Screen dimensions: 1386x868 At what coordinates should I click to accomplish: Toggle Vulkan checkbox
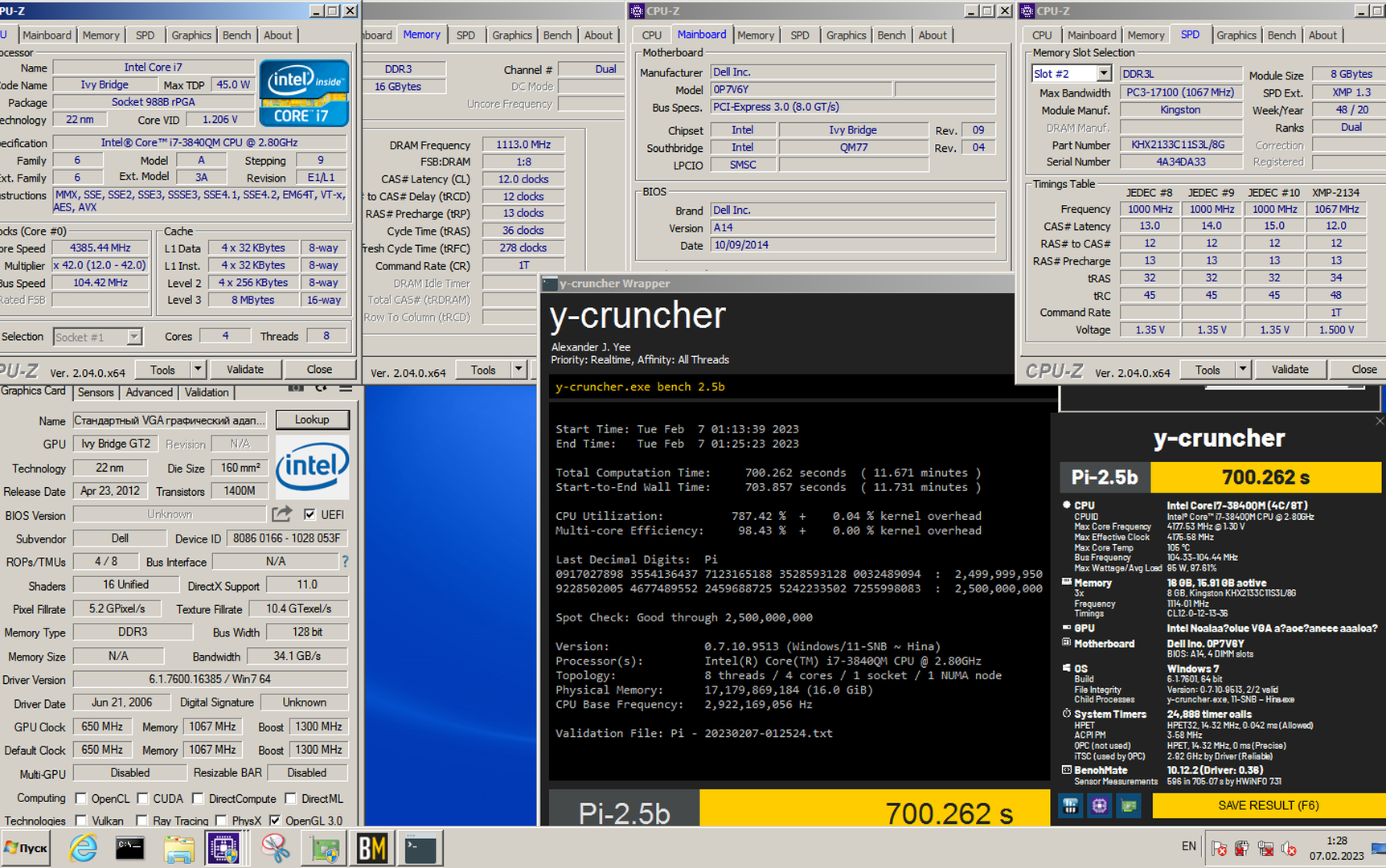coord(80,821)
